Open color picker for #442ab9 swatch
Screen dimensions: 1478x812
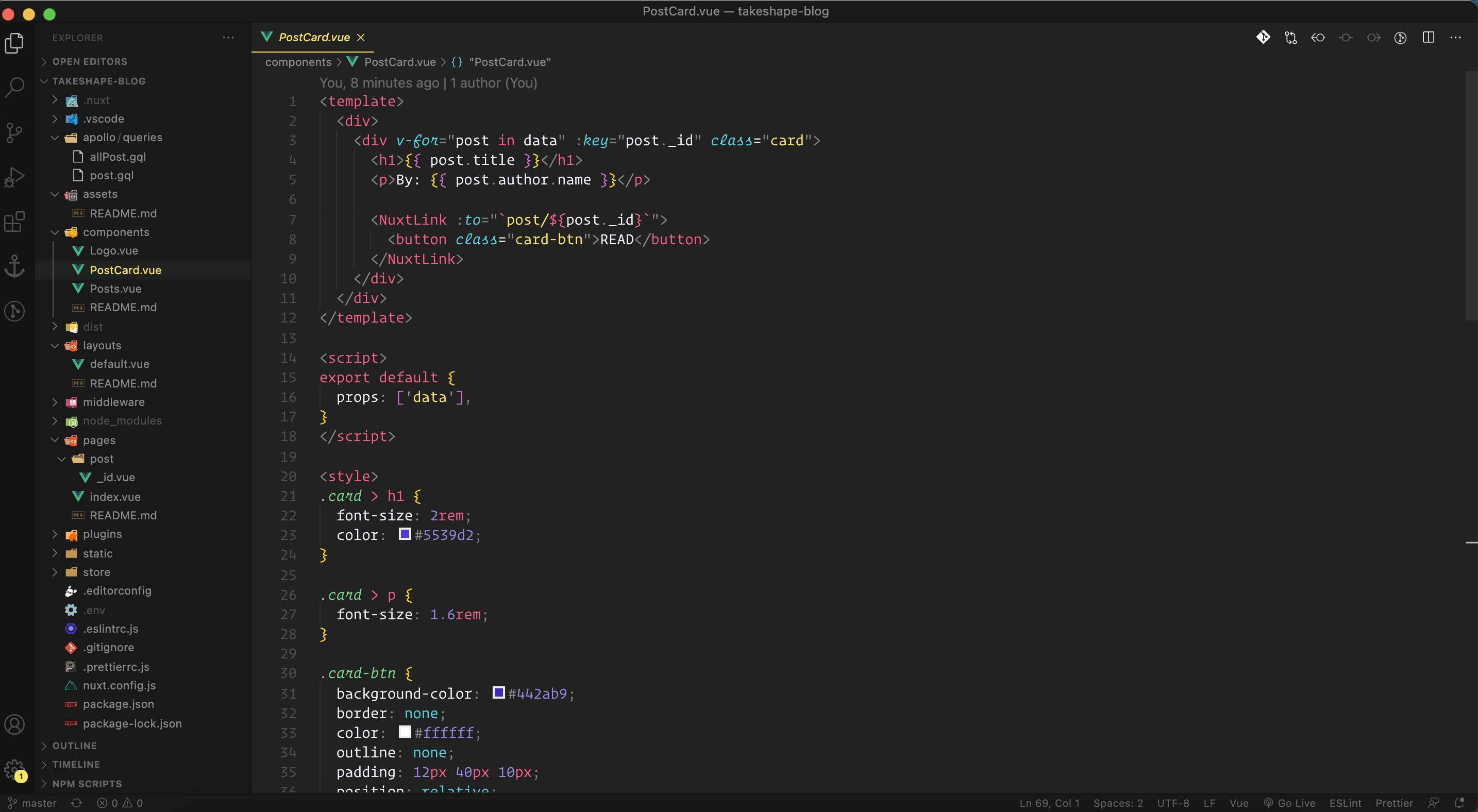pyautogui.click(x=498, y=692)
